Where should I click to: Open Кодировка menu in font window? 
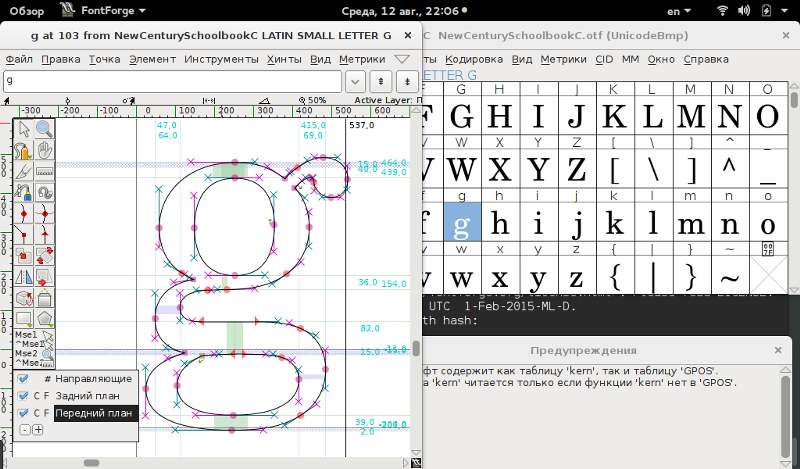click(474, 59)
